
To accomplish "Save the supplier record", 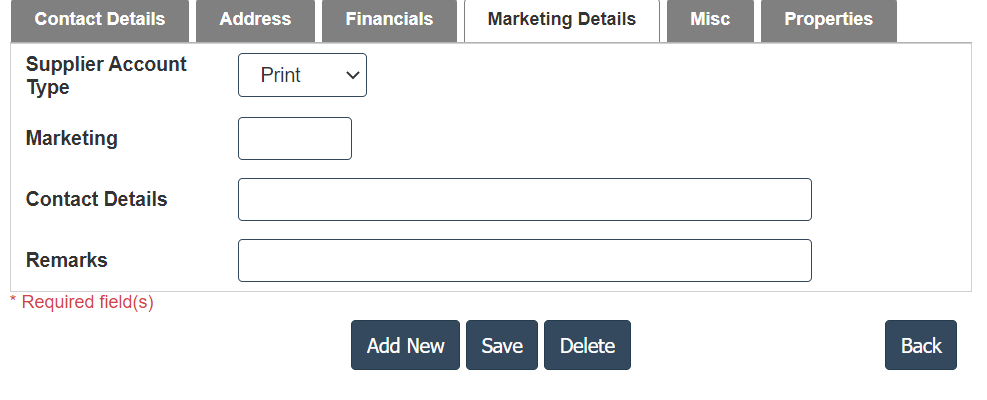I will coord(502,345).
